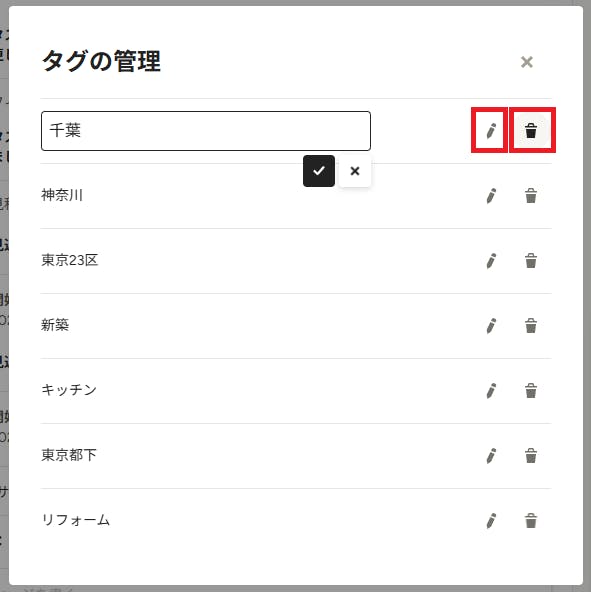Close the タグの管理 dialog
Viewport: 591px width, 592px height.
[527, 62]
